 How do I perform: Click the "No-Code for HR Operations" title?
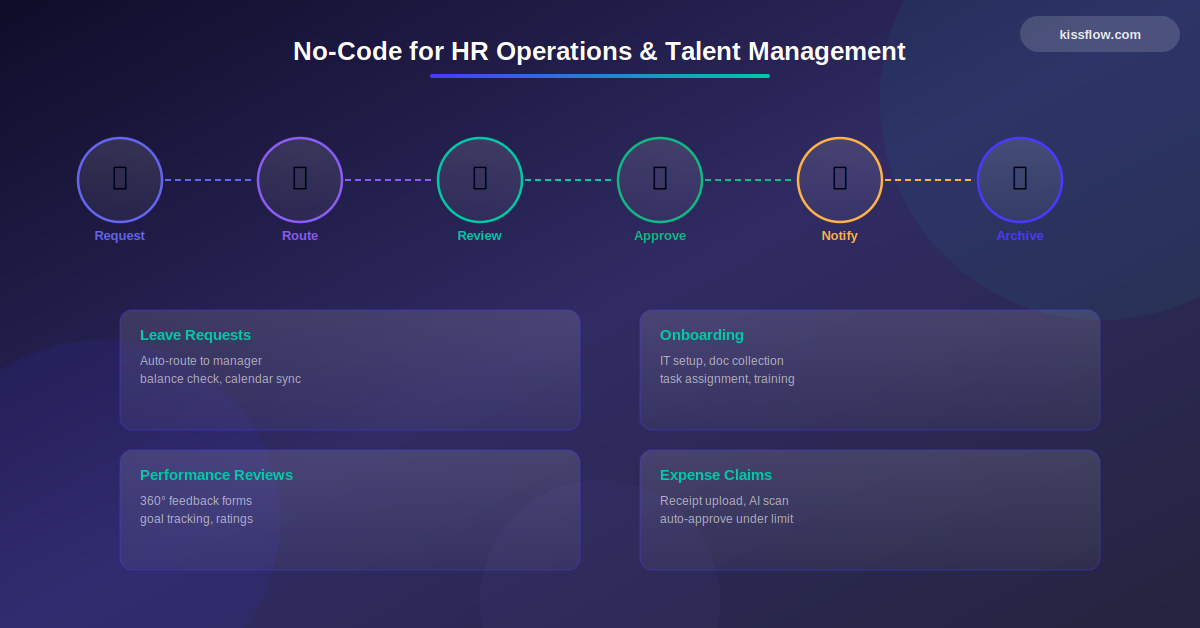point(599,51)
